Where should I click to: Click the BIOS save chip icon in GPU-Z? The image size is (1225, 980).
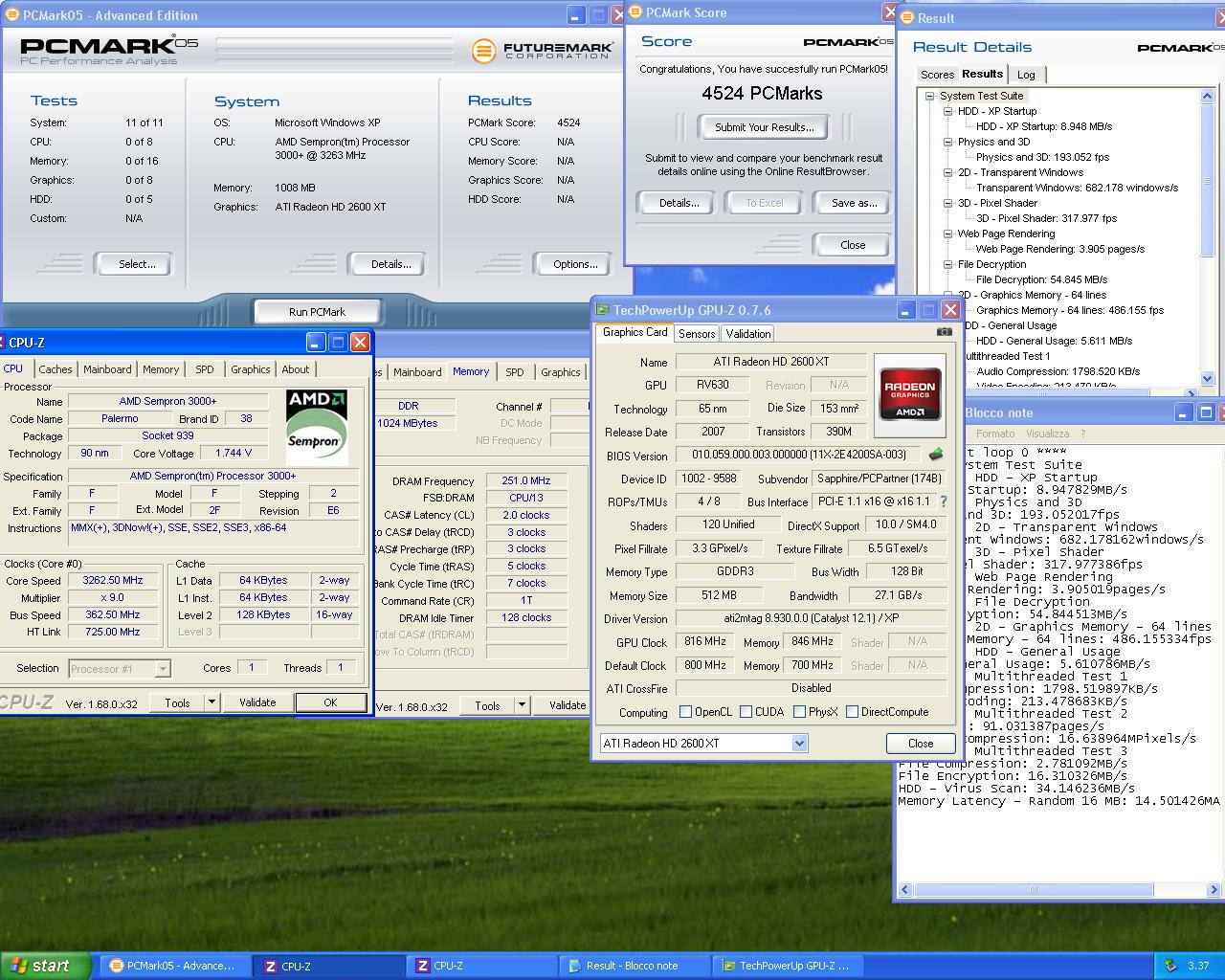935,455
